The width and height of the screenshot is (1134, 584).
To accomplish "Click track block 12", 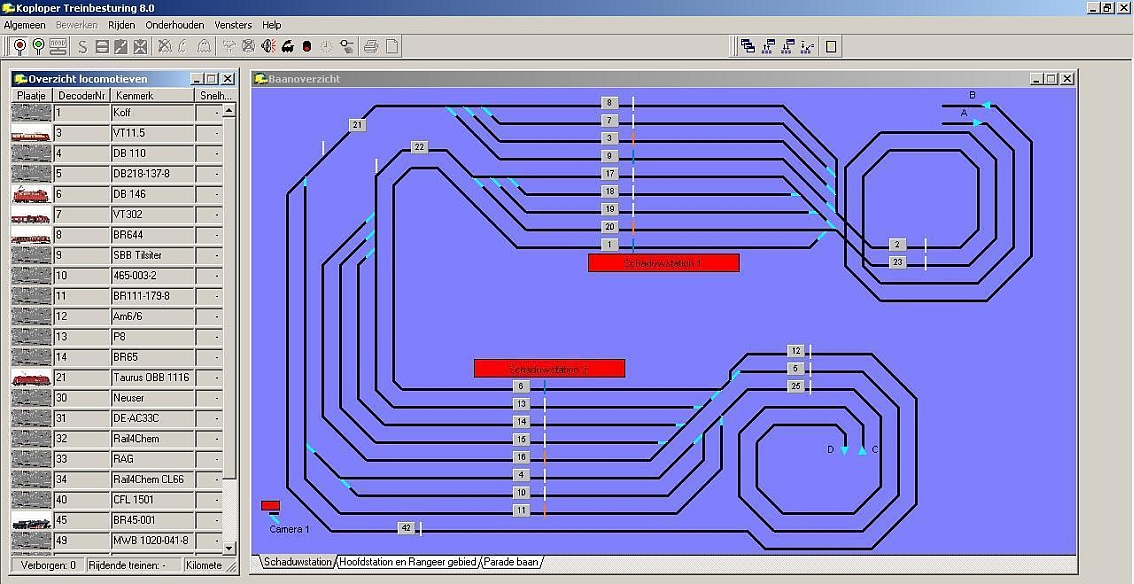I will [796, 351].
